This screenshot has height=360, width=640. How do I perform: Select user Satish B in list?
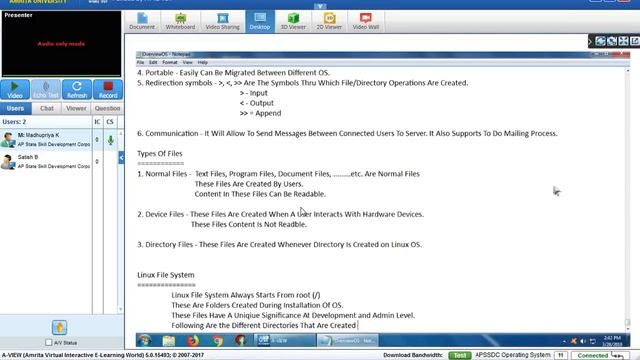46,162
